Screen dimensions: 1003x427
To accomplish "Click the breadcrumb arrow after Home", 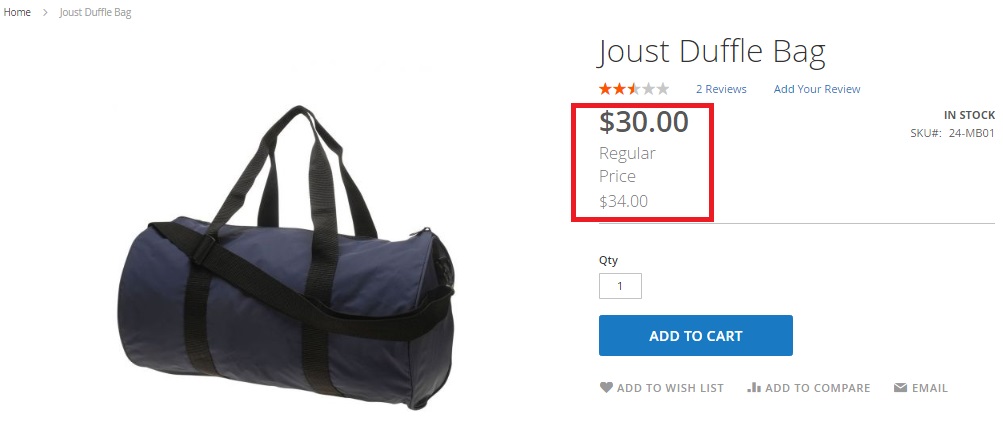I will pyautogui.click(x=45, y=12).
